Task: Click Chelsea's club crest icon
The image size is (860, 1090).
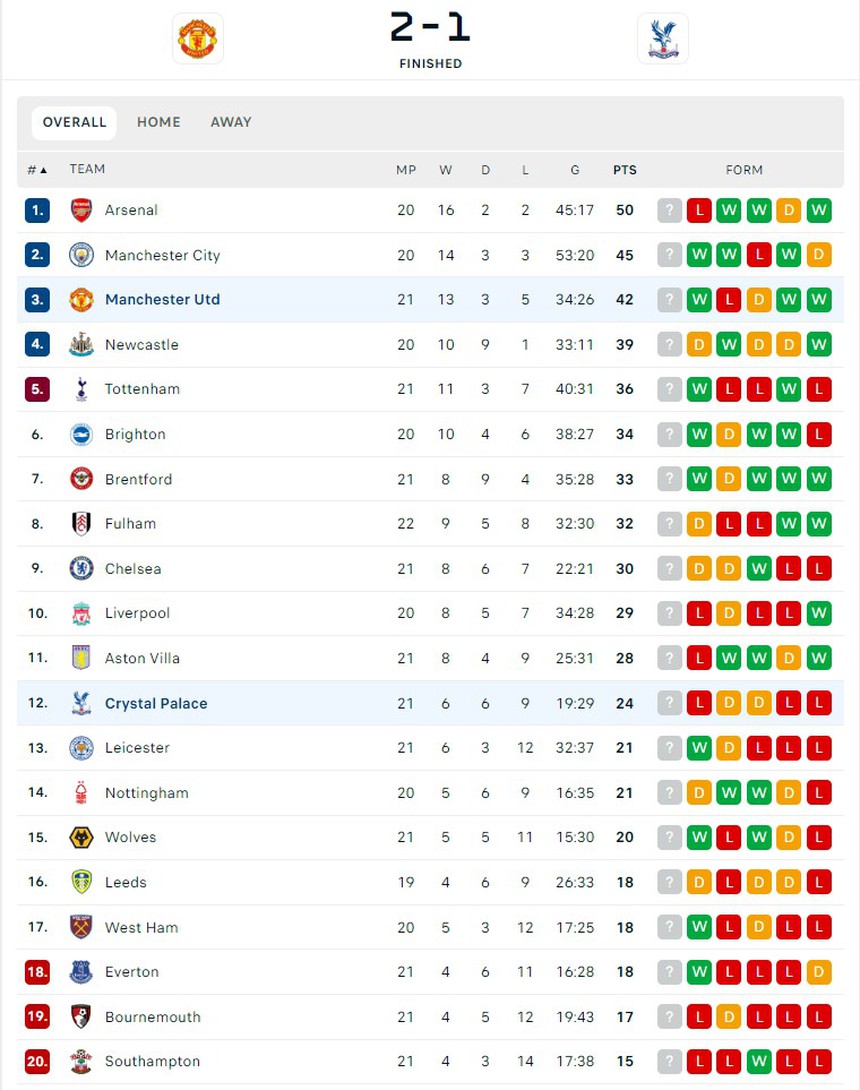Action: [x=81, y=569]
